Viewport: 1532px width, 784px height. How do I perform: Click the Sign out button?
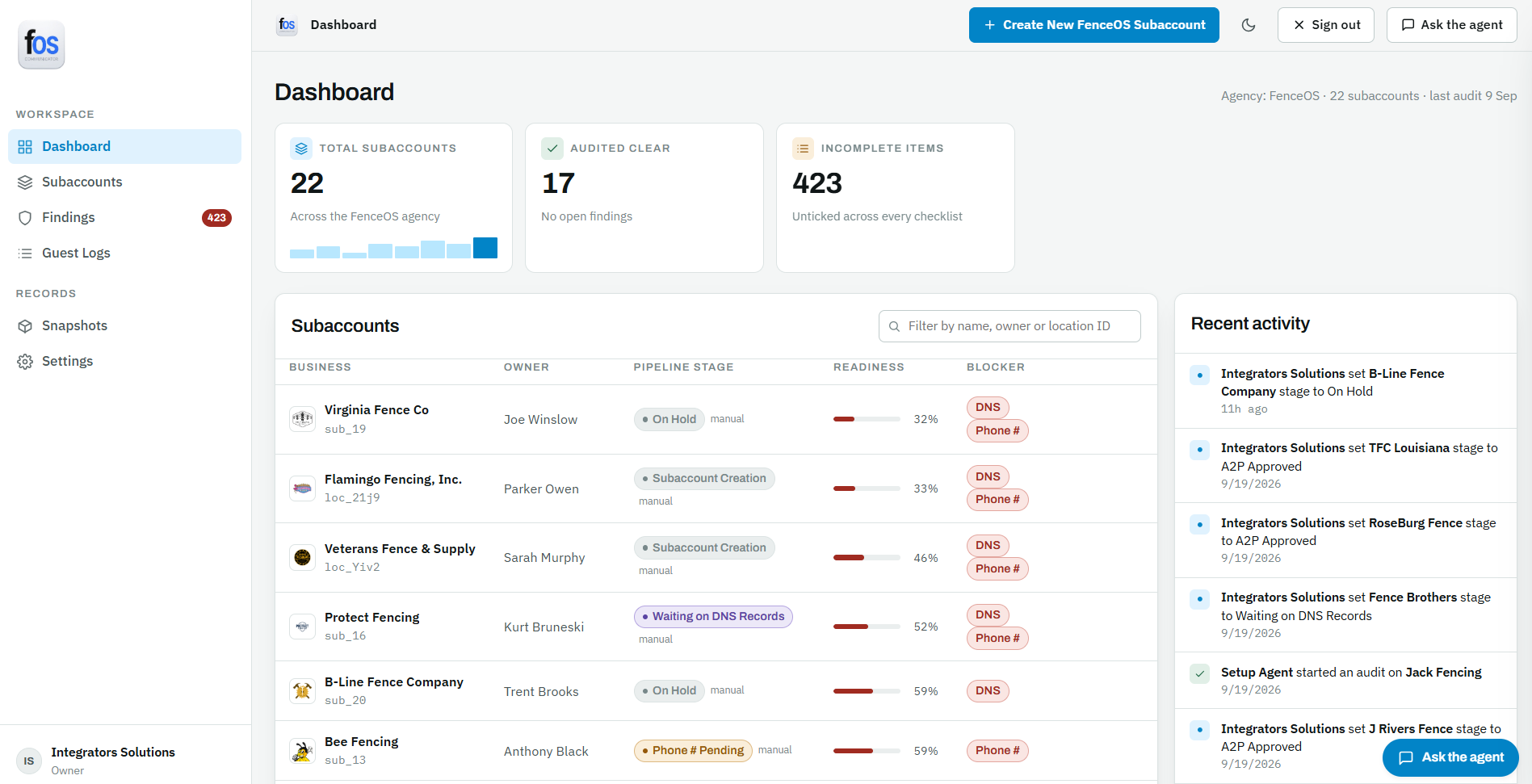[1326, 25]
